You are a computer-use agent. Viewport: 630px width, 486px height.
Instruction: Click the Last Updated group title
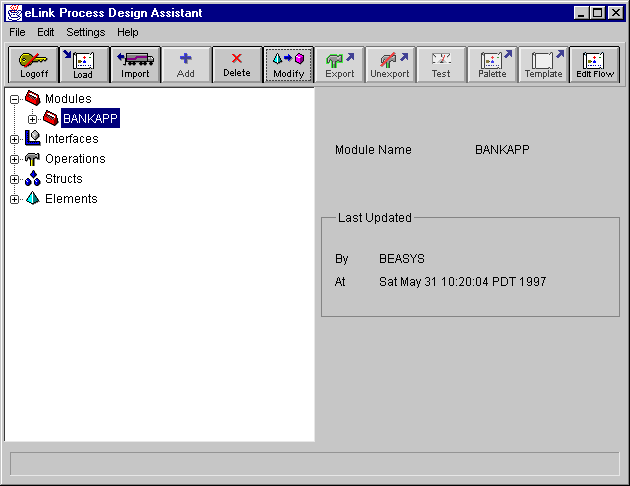[x=374, y=218]
